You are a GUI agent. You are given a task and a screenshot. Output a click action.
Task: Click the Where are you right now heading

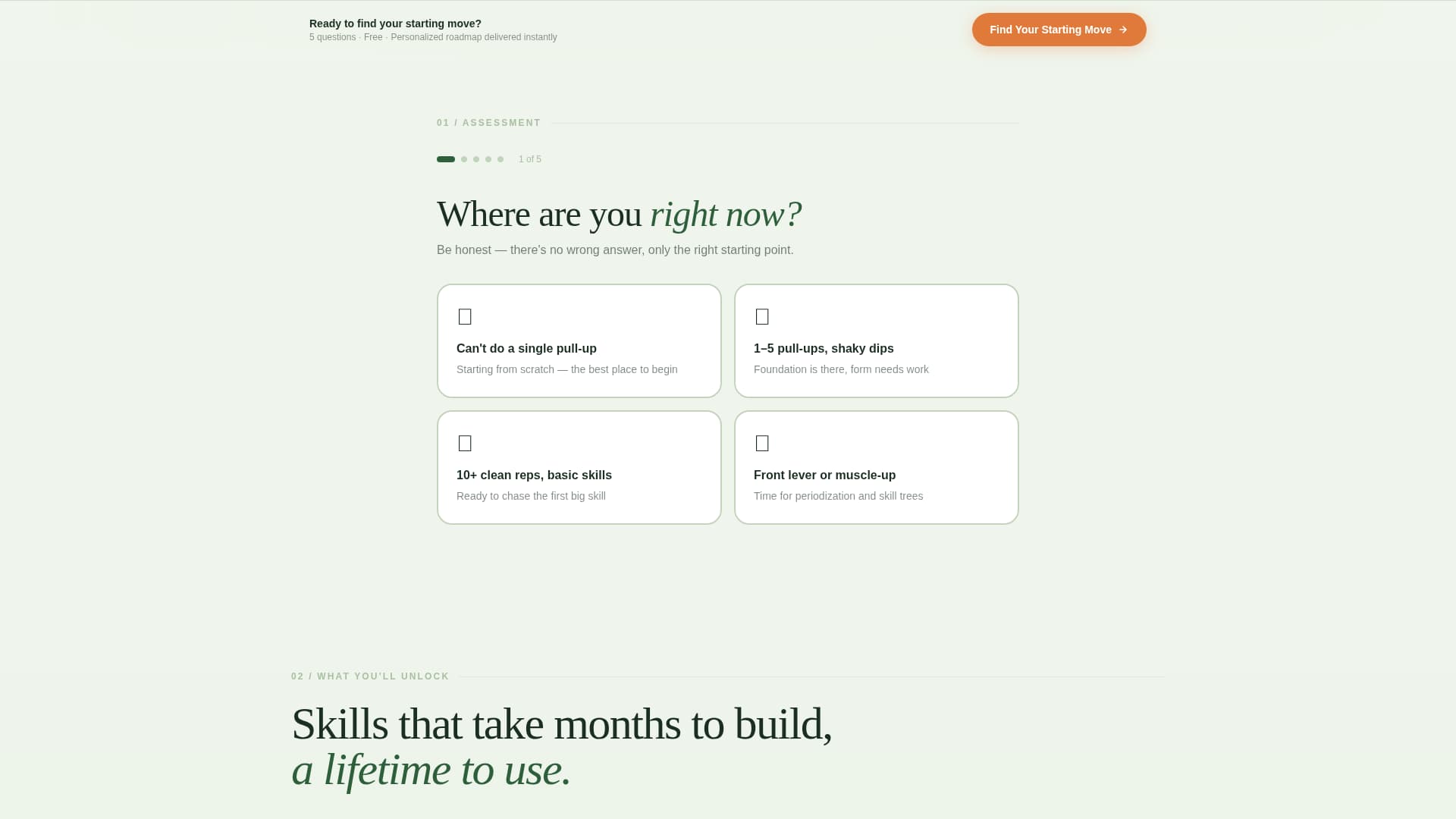(x=619, y=215)
